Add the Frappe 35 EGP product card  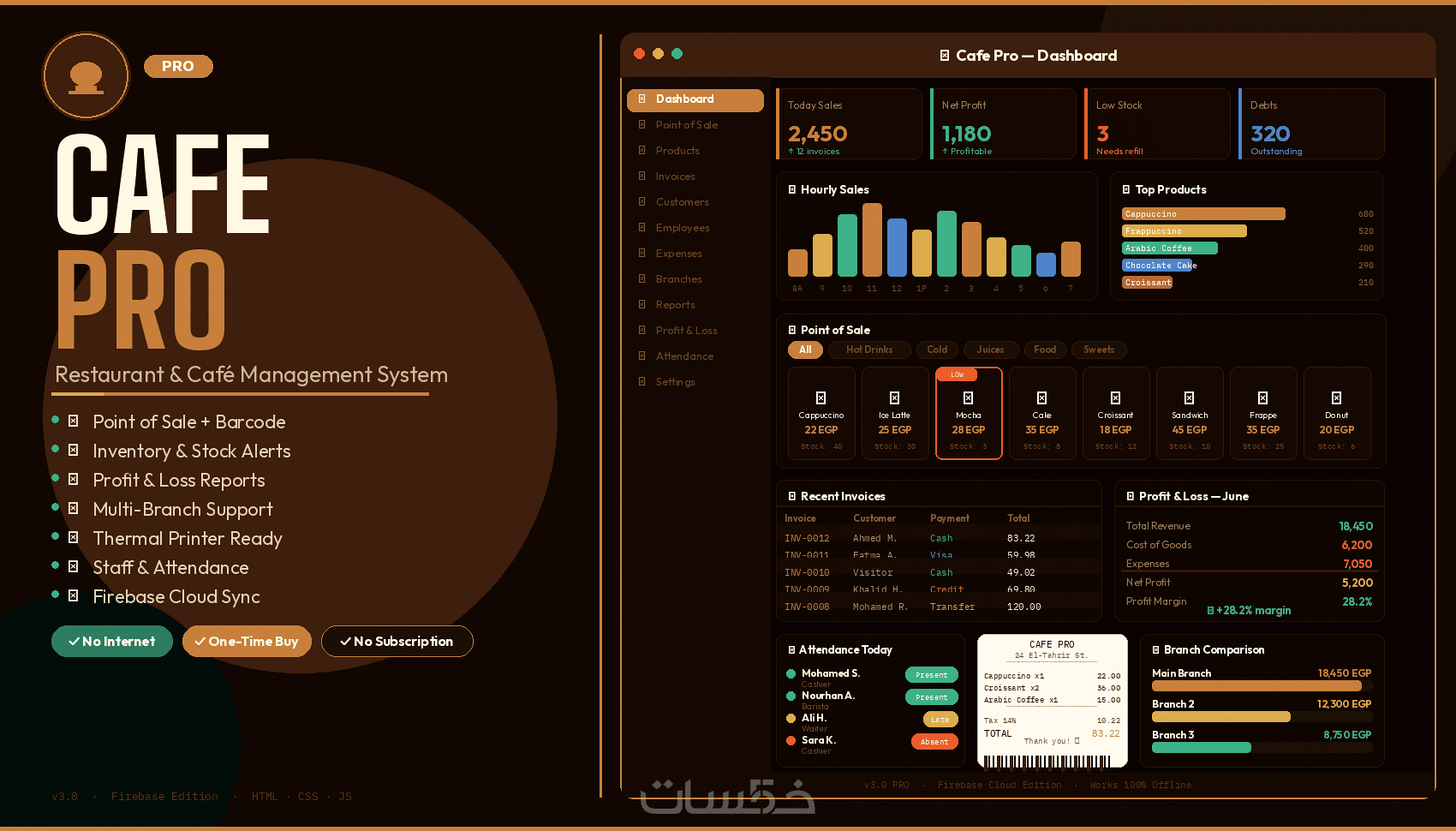1263,413
